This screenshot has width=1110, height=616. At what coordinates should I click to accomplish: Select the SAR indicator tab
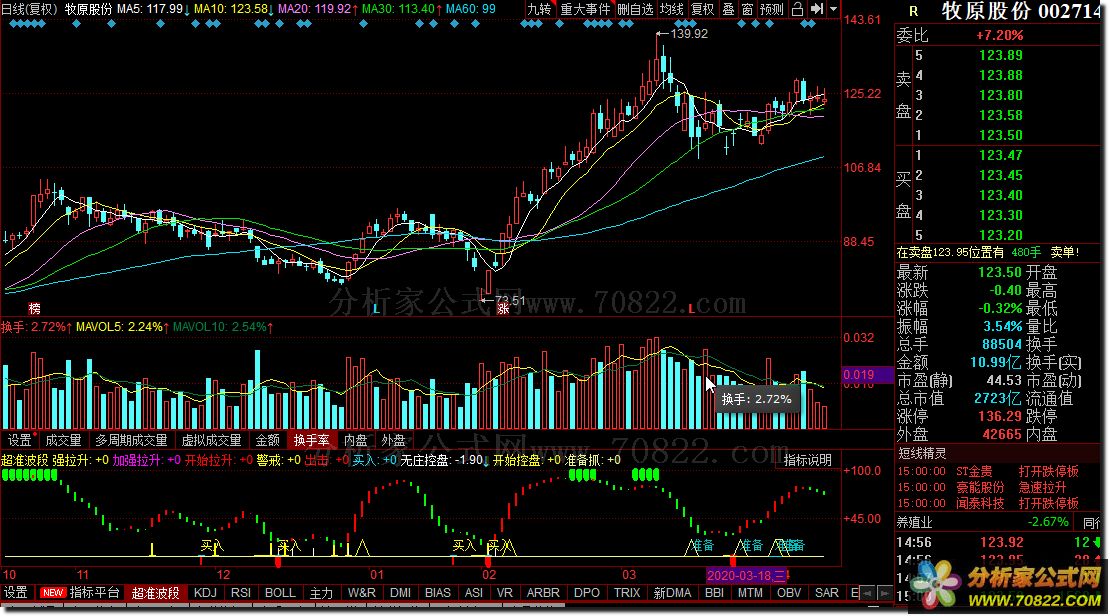tap(827, 593)
